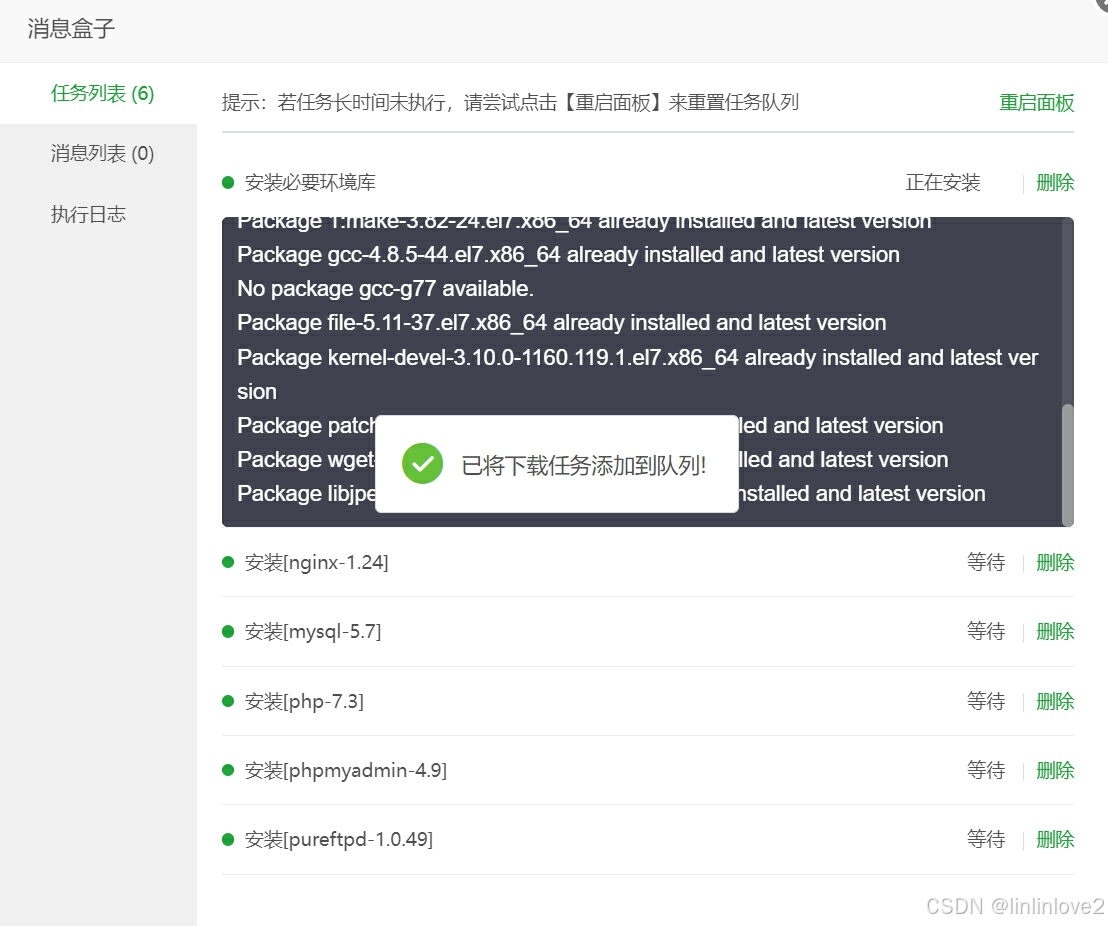
Task: Click green status dot of php-7.3
Action: (228, 701)
